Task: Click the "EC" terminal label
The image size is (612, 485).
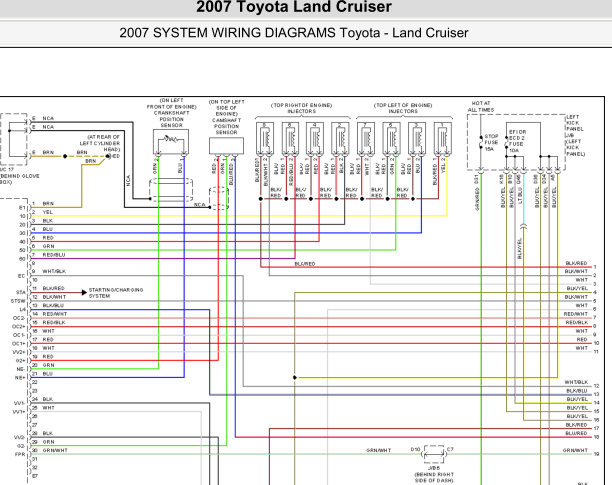Action: 21,276
